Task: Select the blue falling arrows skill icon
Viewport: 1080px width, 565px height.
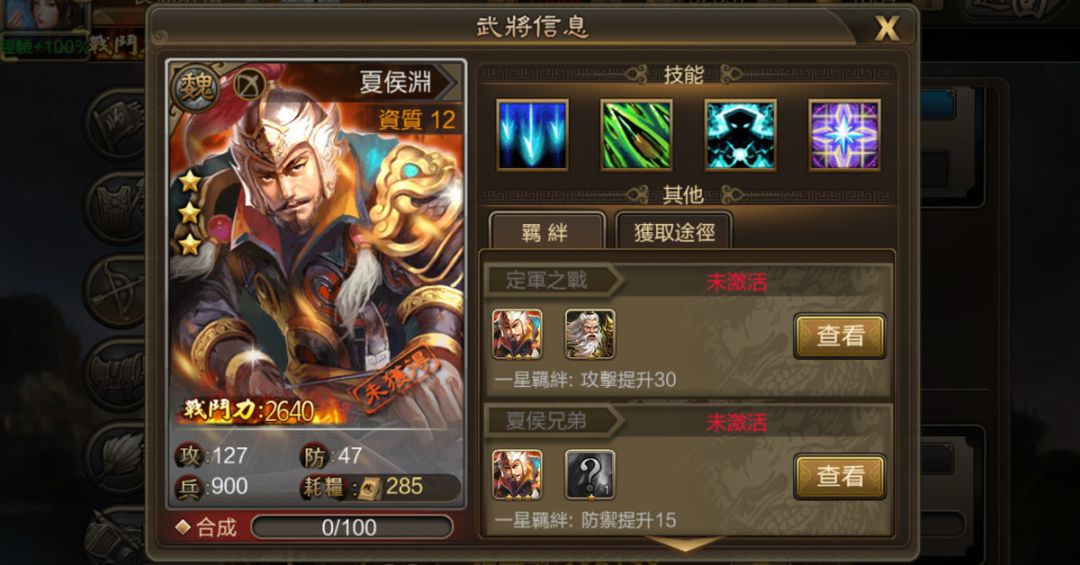Action: pyautogui.click(x=532, y=135)
